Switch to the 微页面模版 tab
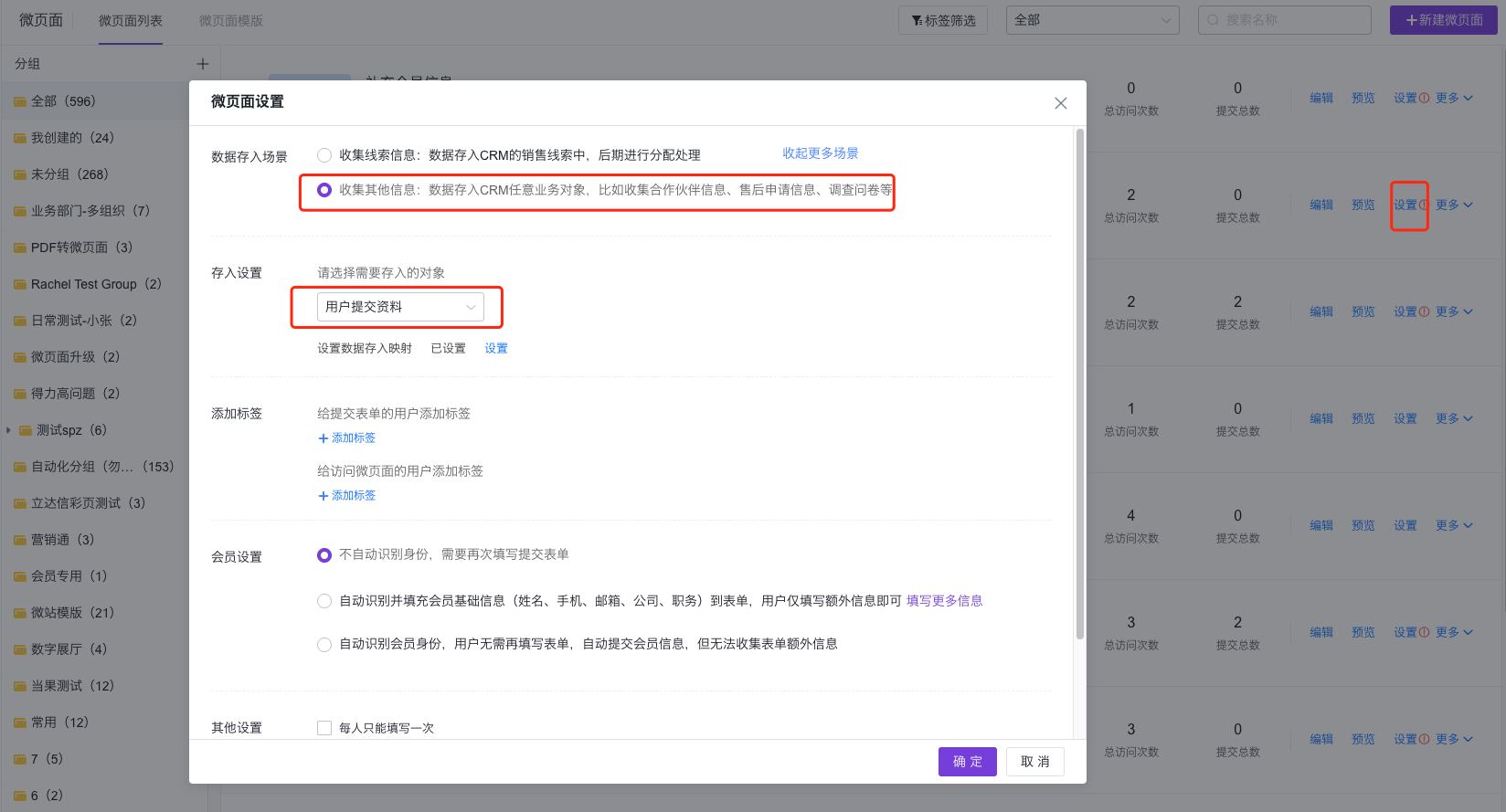Viewport: 1506px width, 812px height. pyautogui.click(x=230, y=21)
